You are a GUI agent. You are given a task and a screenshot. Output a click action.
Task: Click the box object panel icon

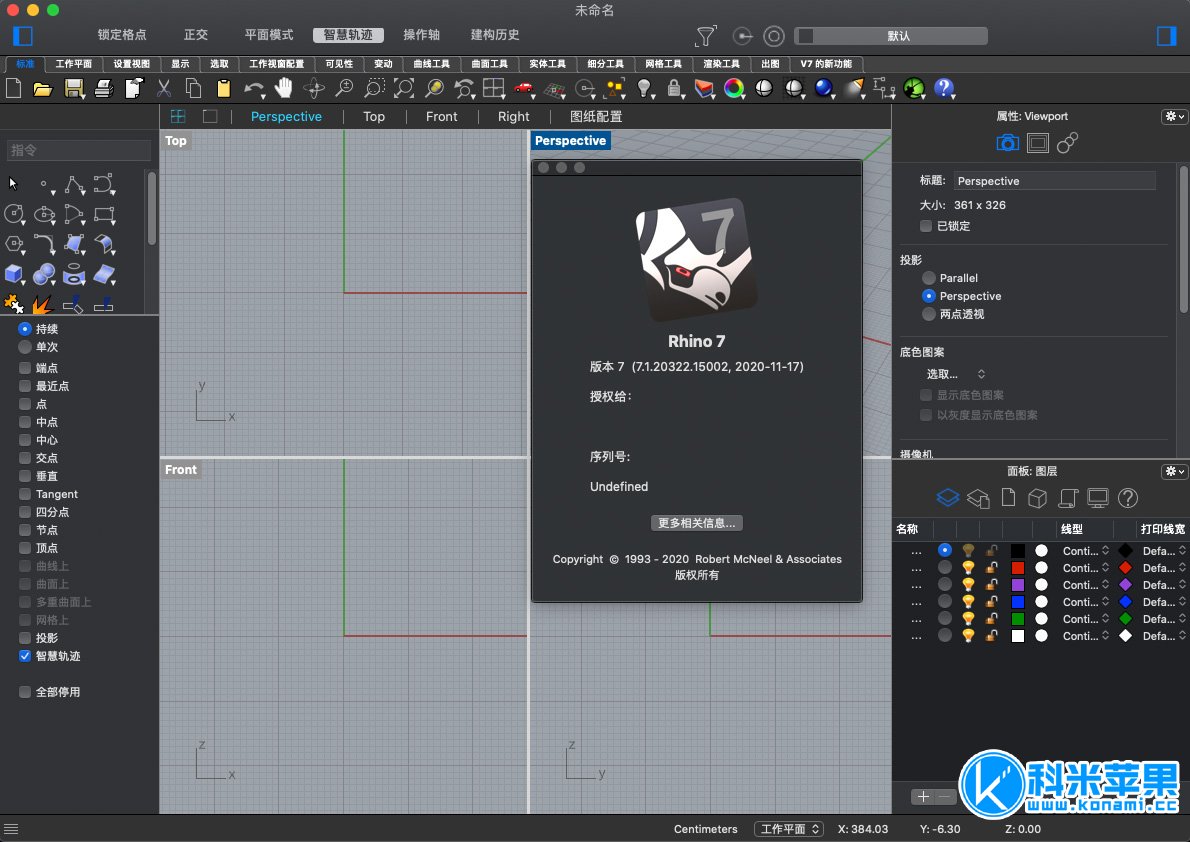(x=1037, y=498)
